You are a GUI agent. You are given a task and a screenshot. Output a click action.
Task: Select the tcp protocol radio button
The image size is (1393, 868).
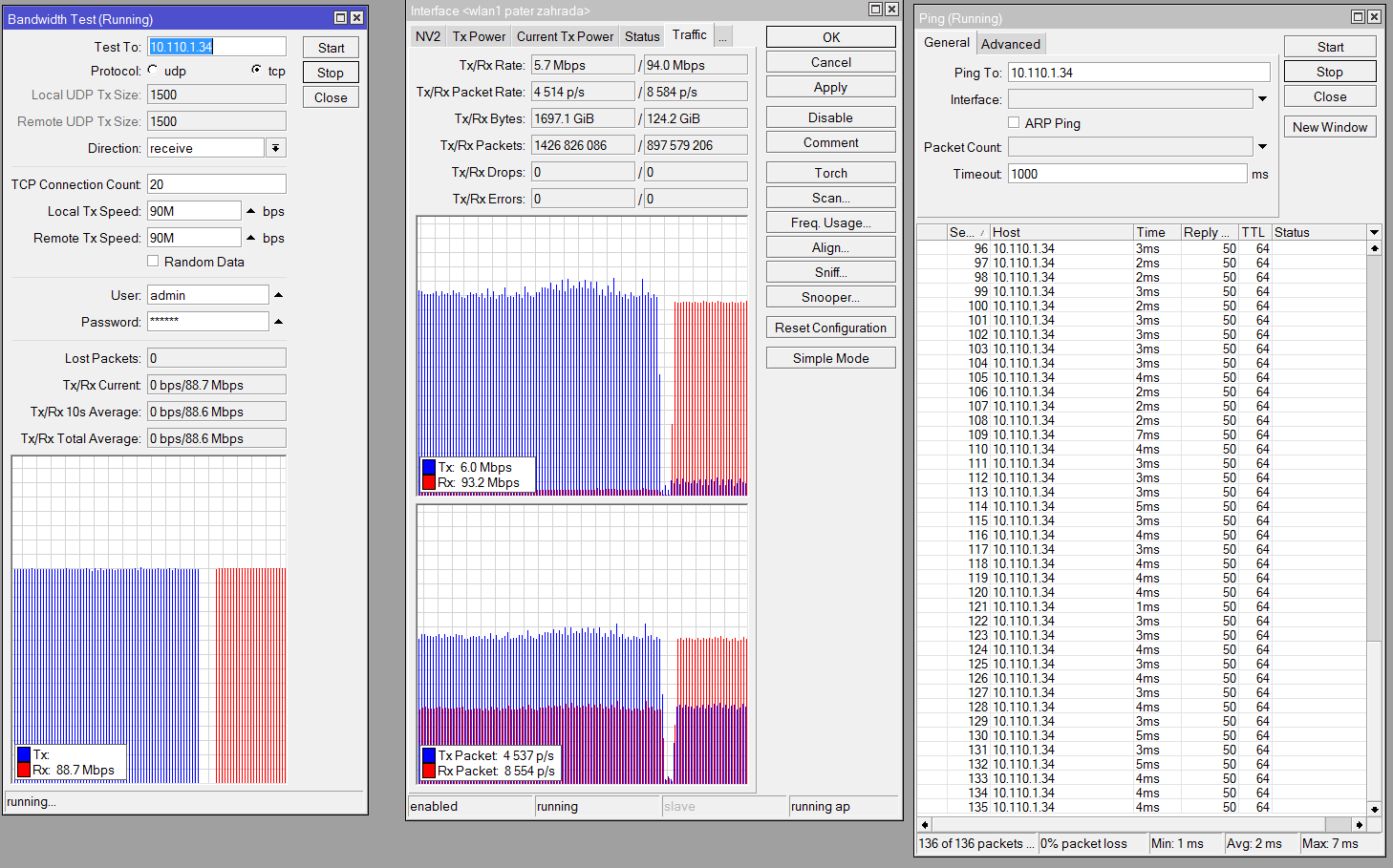point(256,70)
